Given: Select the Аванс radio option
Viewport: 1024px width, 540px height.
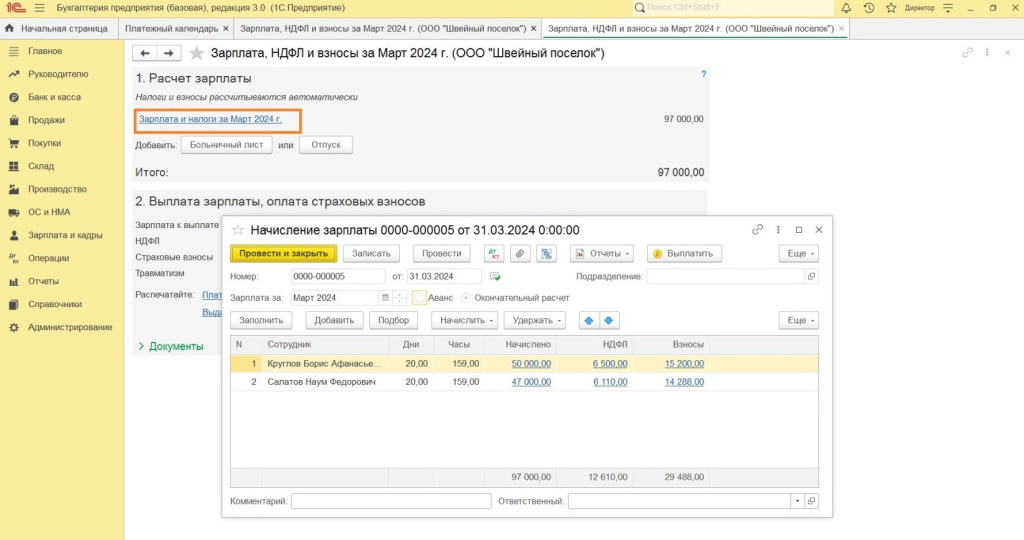Looking at the screenshot, I should pos(420,298).
